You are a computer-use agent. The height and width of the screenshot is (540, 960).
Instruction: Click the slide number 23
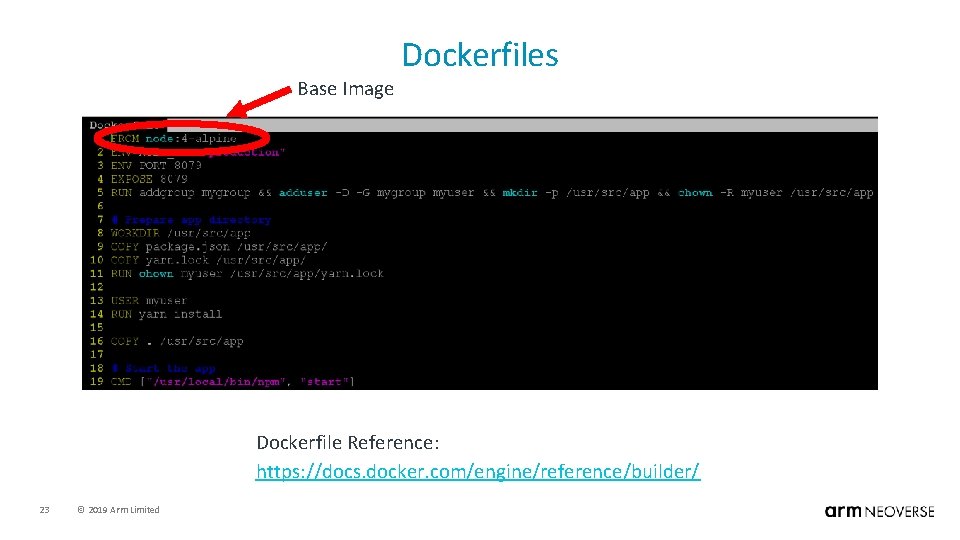pos(45,509)
